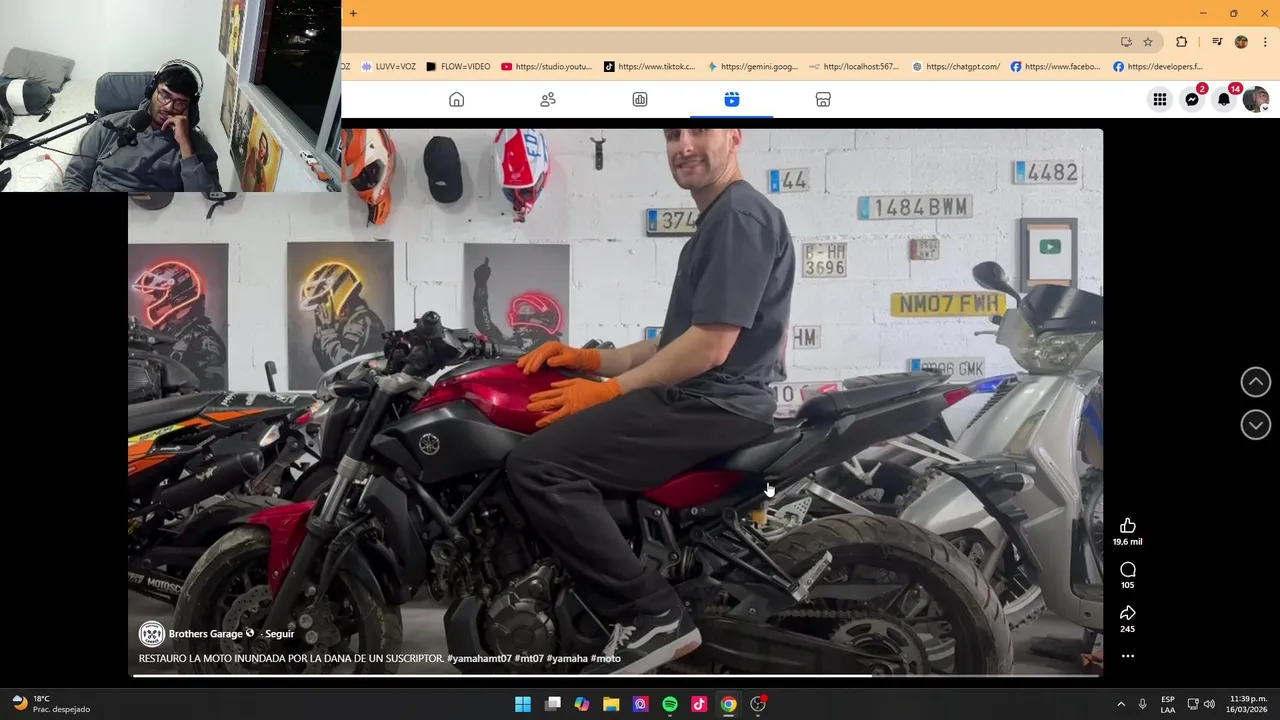
Task: Follow the page via Seguir
Action: [x=279, y=634]
